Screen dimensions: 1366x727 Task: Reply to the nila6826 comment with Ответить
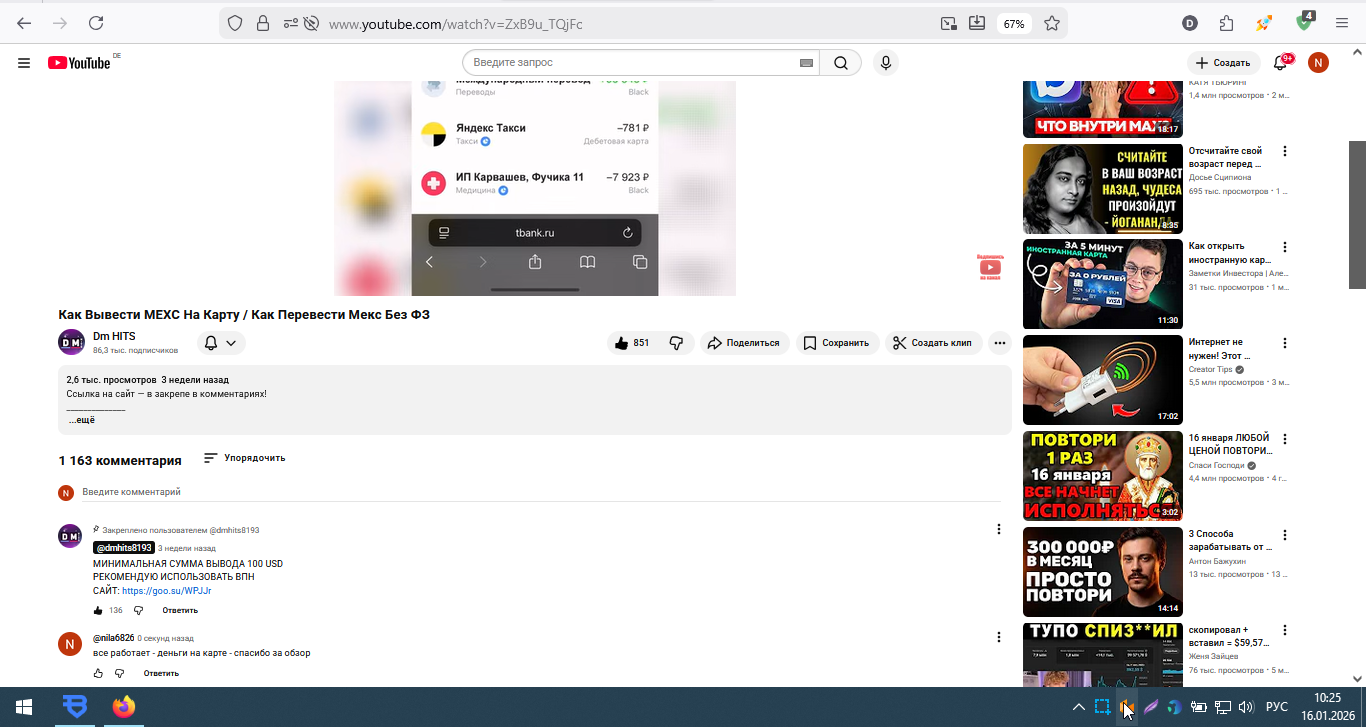161,673
